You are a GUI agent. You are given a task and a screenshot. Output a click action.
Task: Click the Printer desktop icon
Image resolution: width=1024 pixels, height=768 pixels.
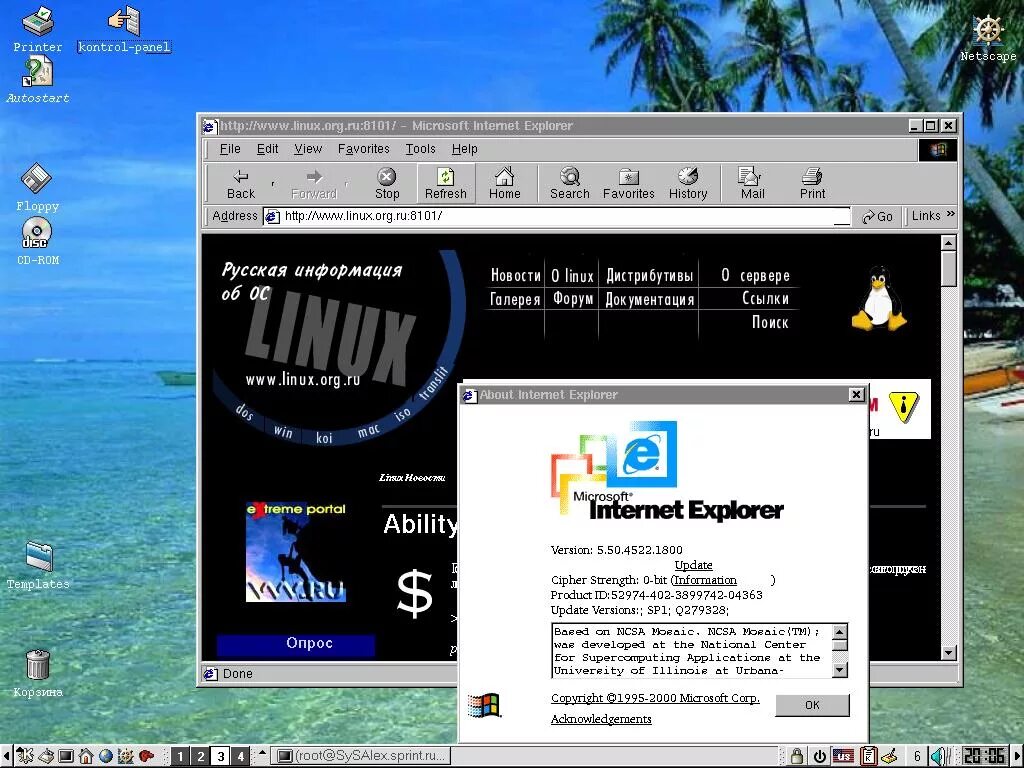click(x=38, y=29)
